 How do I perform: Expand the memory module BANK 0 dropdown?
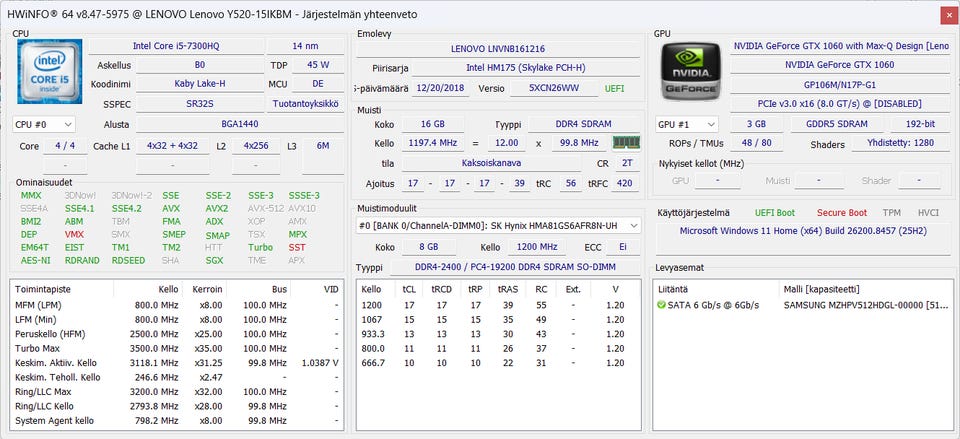[498, 225]
